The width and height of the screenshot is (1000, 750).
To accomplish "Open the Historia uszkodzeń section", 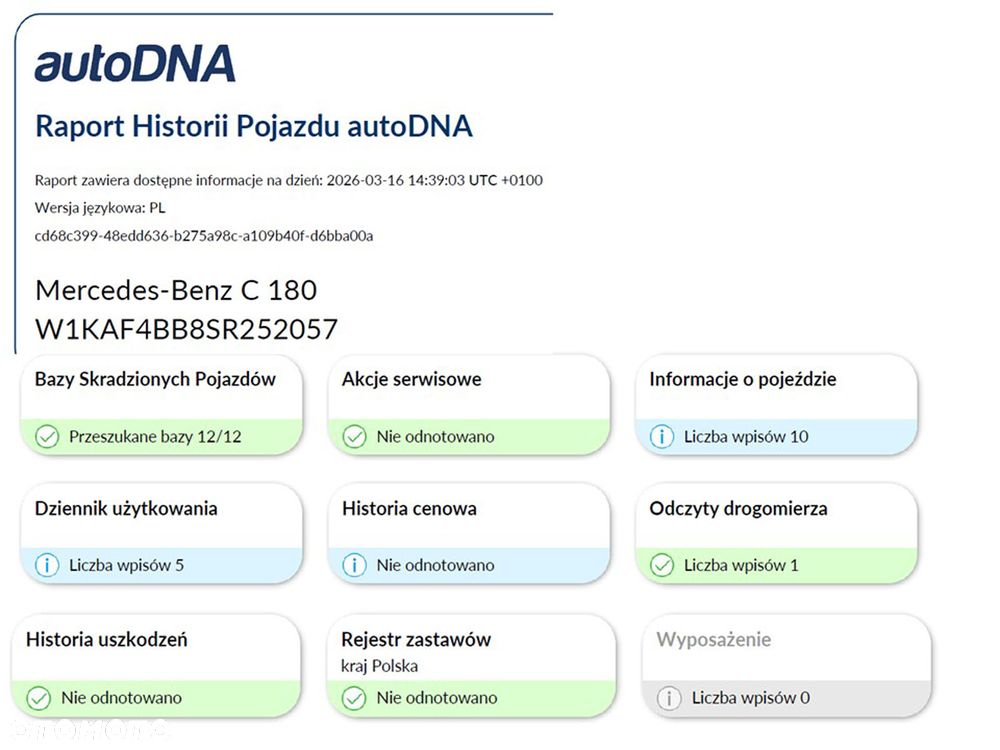I will click(156, 666).
